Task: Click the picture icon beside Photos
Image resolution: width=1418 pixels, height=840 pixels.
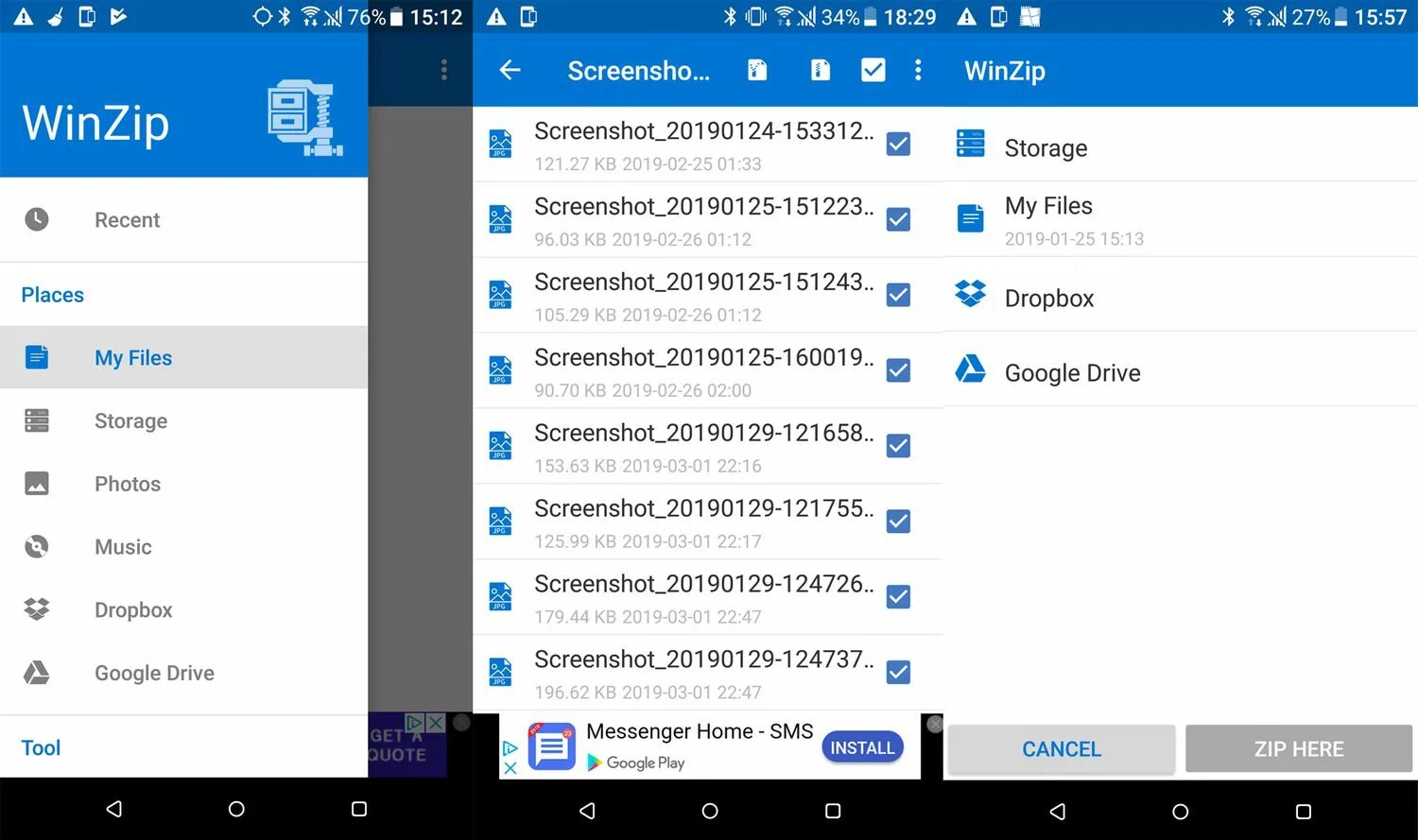Action: tap(37, 484)
